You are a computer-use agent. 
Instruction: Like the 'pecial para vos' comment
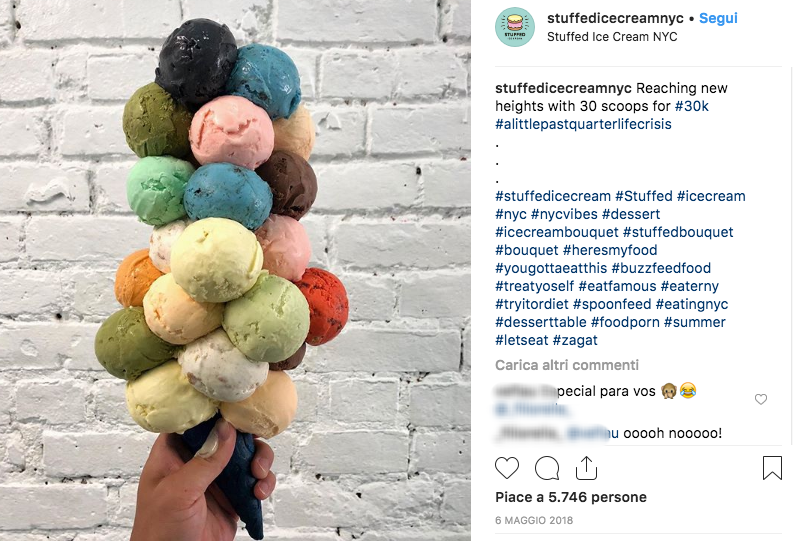[x=761, y=399]
